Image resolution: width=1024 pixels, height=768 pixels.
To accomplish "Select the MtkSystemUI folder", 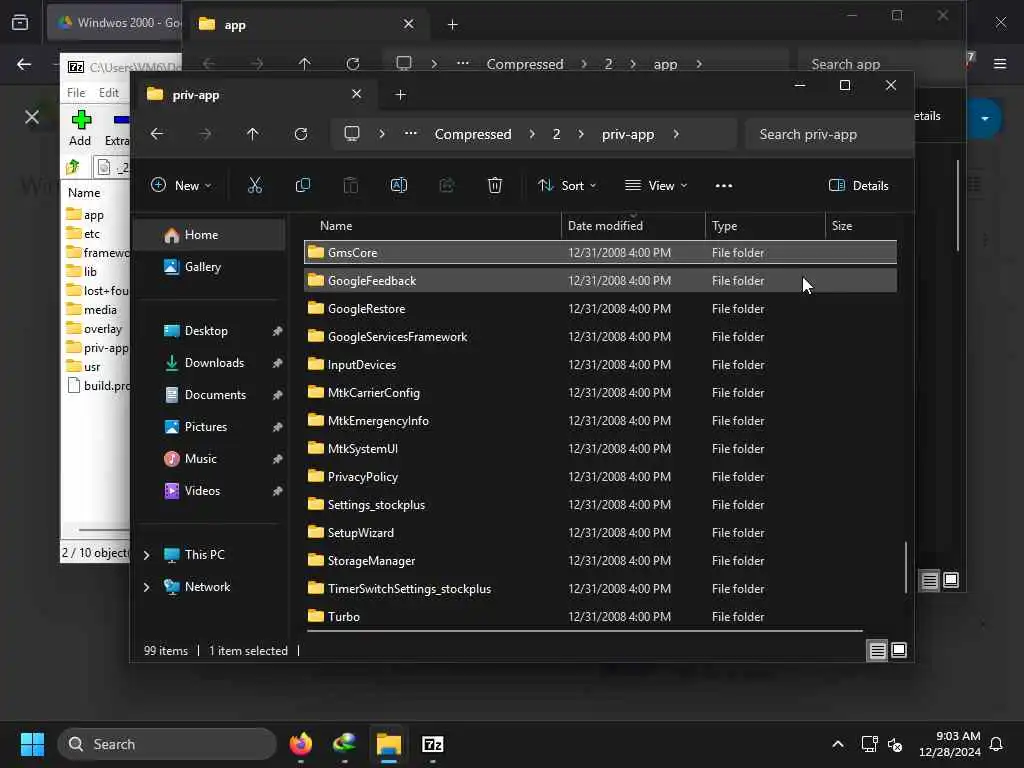I will [600, 449].
